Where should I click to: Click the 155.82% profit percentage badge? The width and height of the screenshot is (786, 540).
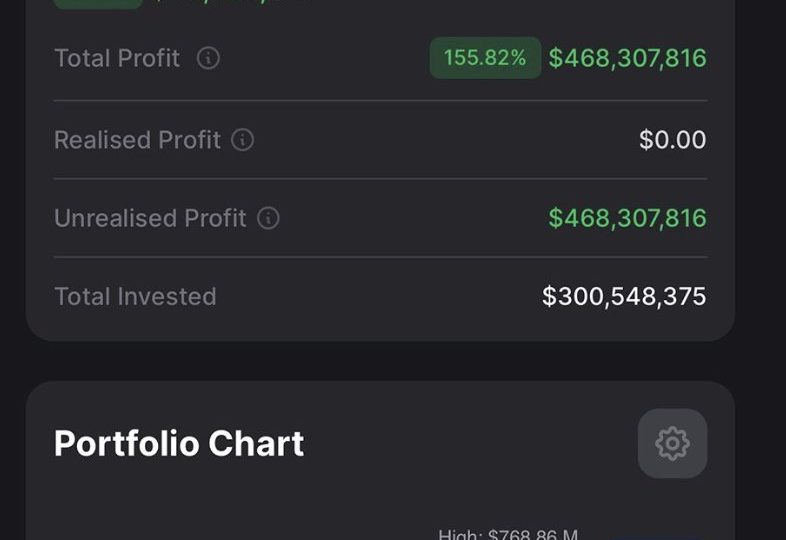485,58
